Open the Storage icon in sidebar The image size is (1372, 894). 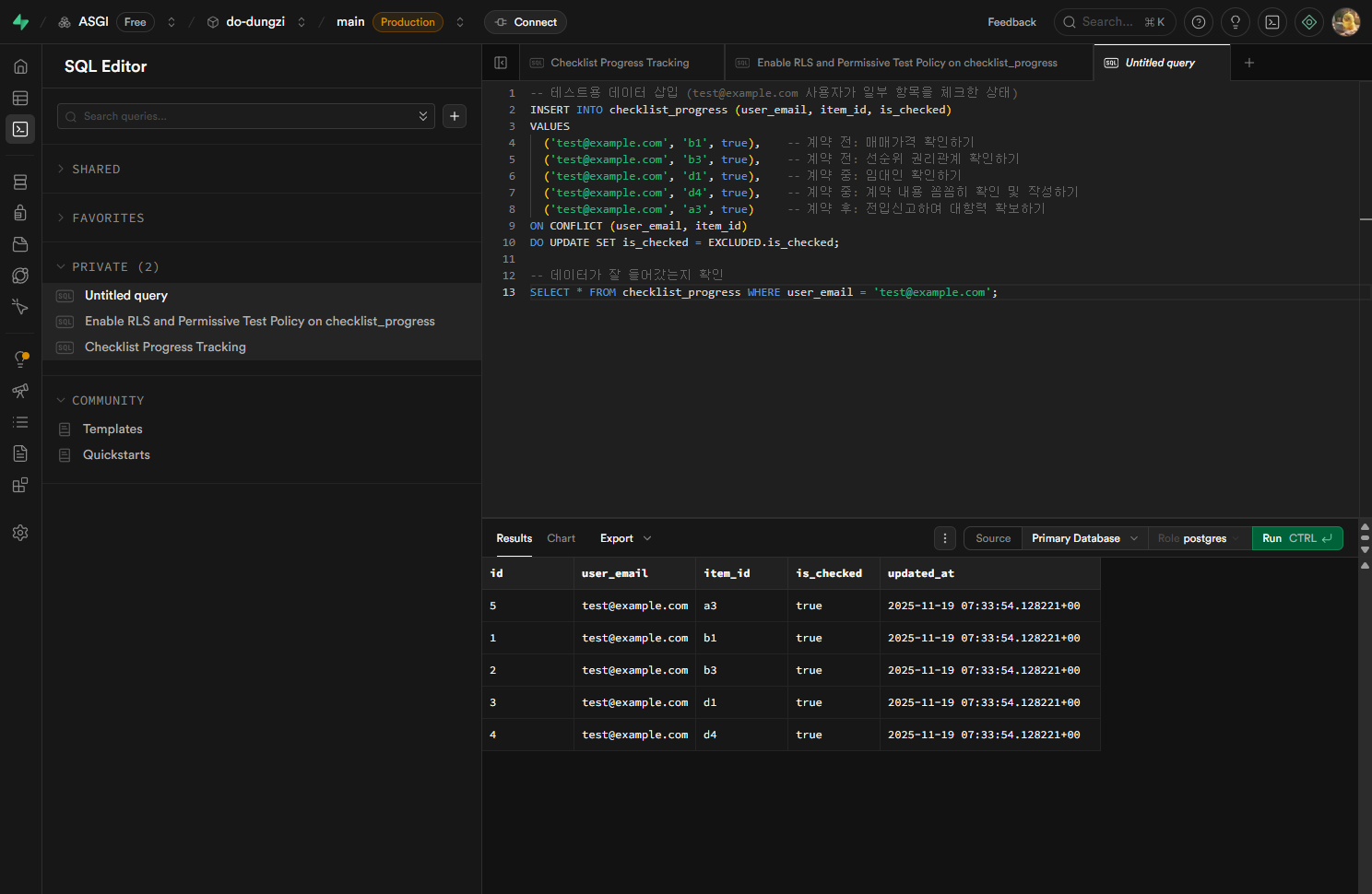pyautogui.click(x=20, y=244)
